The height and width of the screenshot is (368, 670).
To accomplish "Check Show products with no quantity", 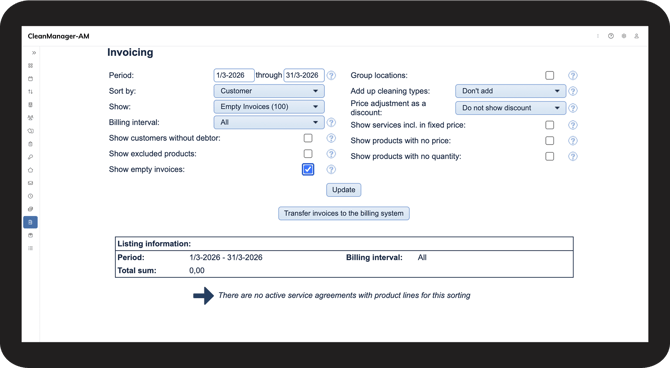I will pyautogui.click(x=550, y=156).
